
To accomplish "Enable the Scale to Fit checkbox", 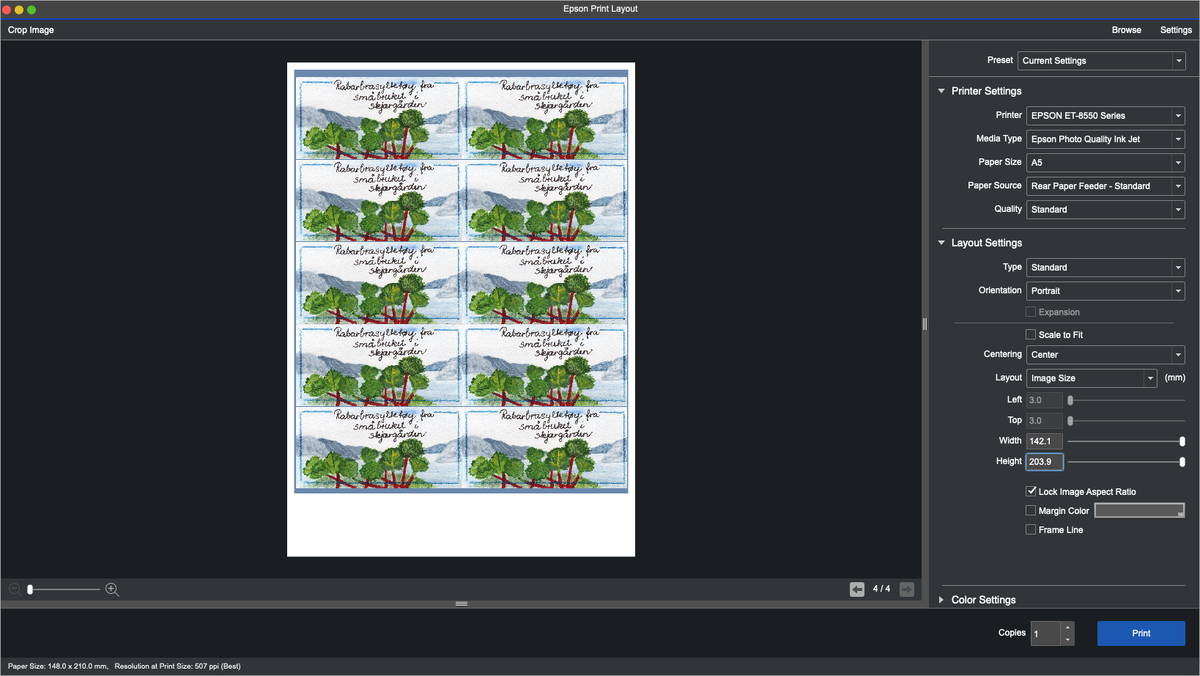I will point(1031,334).
